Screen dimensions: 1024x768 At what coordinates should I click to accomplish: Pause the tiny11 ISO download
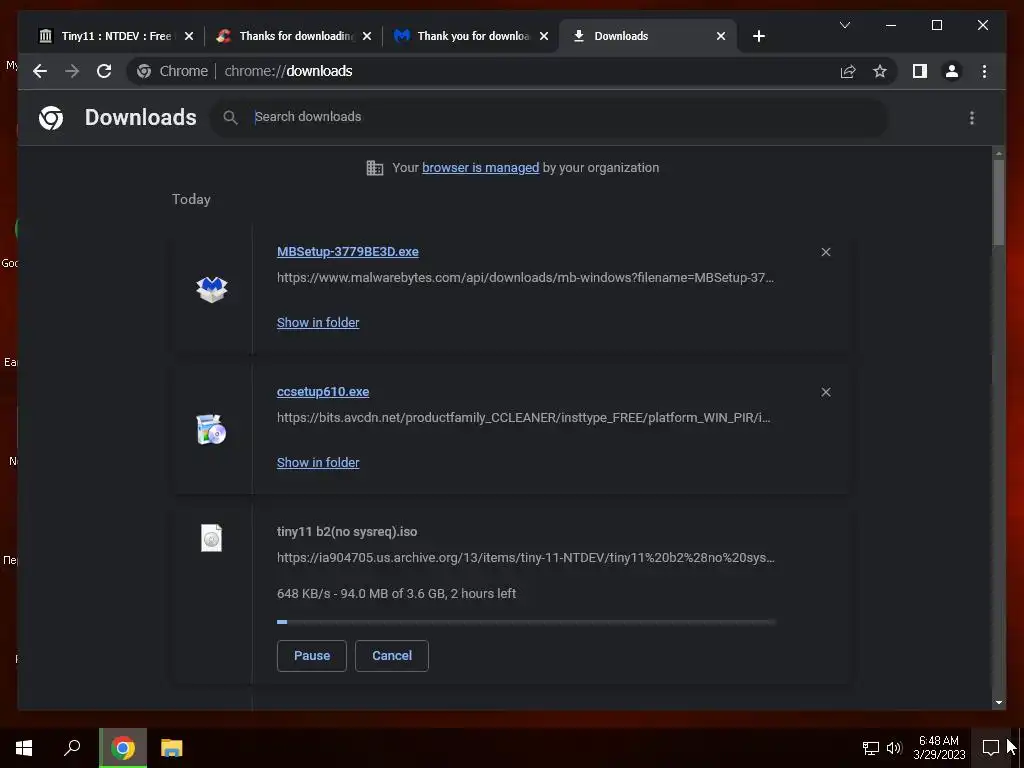point(312,656)
